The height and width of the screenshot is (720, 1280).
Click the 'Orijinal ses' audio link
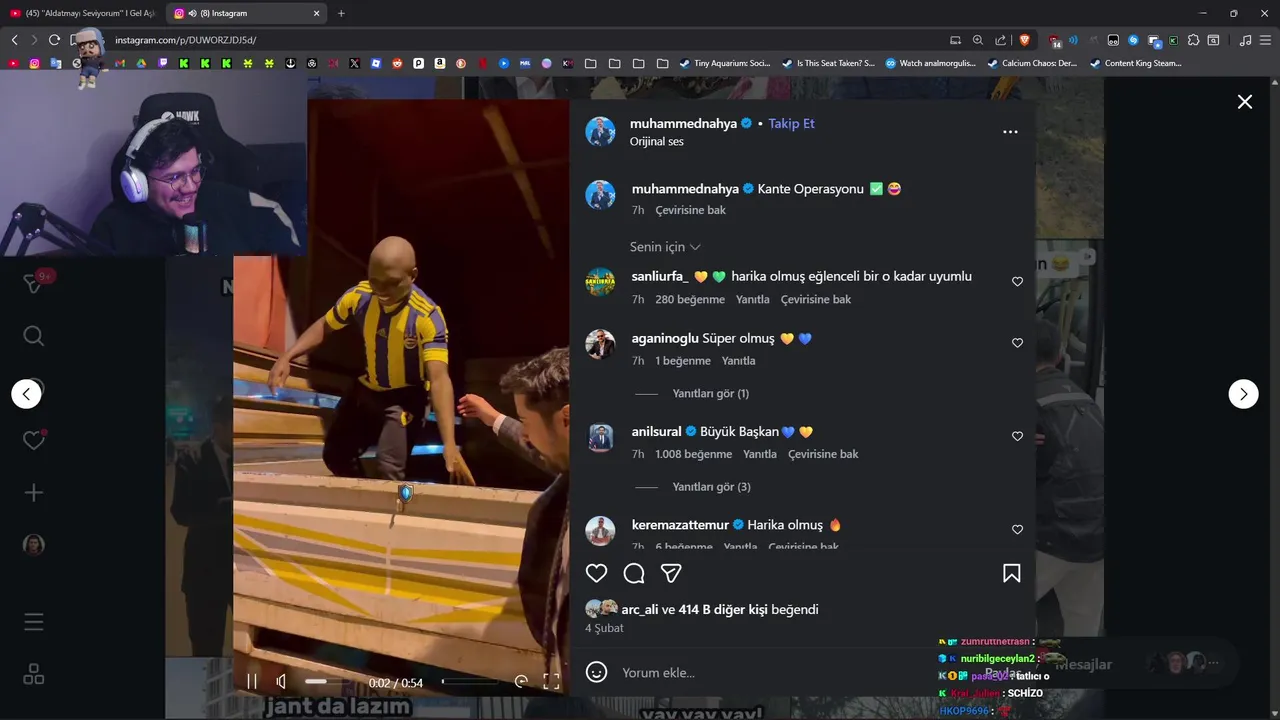tap(657, 142)
